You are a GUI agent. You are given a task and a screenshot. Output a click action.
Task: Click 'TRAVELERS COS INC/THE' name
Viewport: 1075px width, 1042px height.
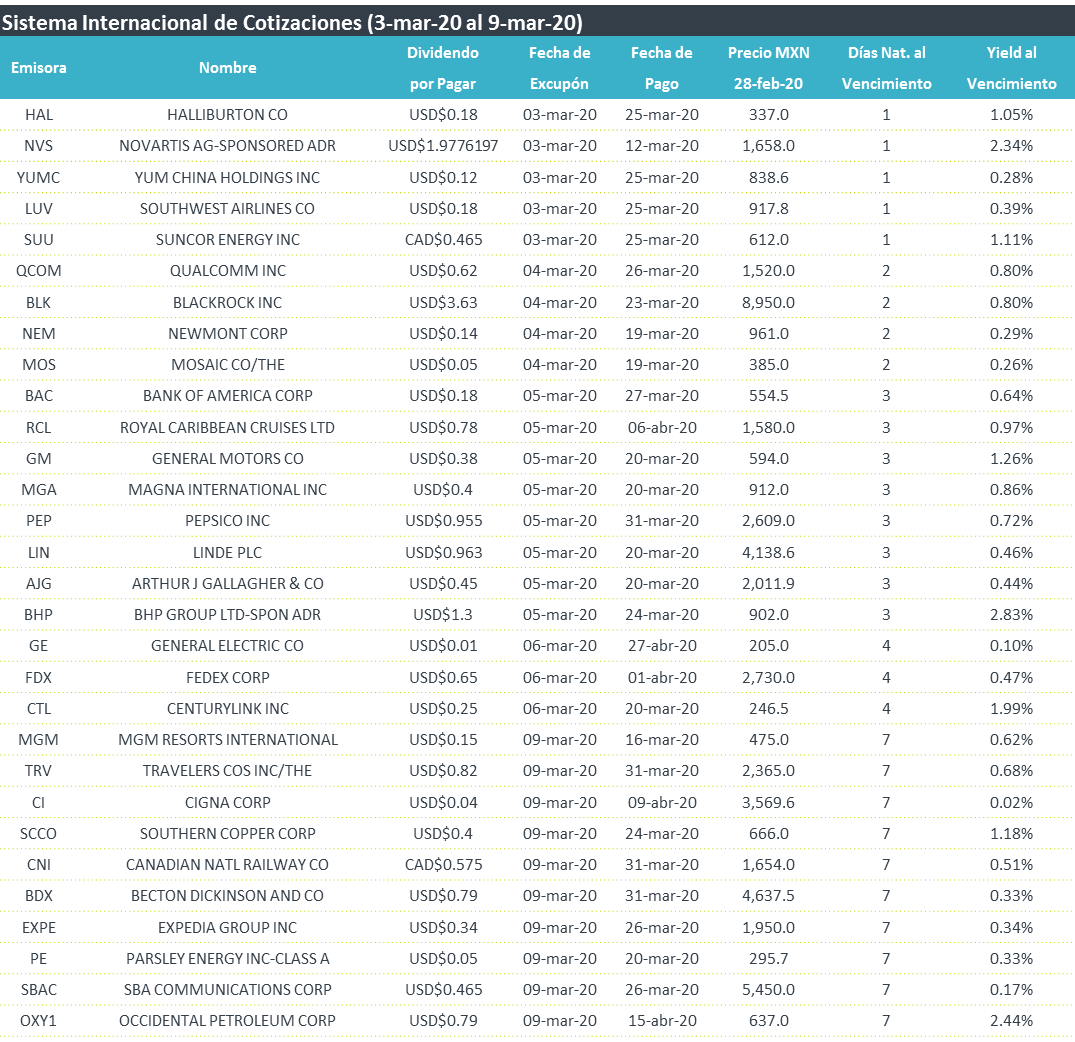tap(228, 771)
